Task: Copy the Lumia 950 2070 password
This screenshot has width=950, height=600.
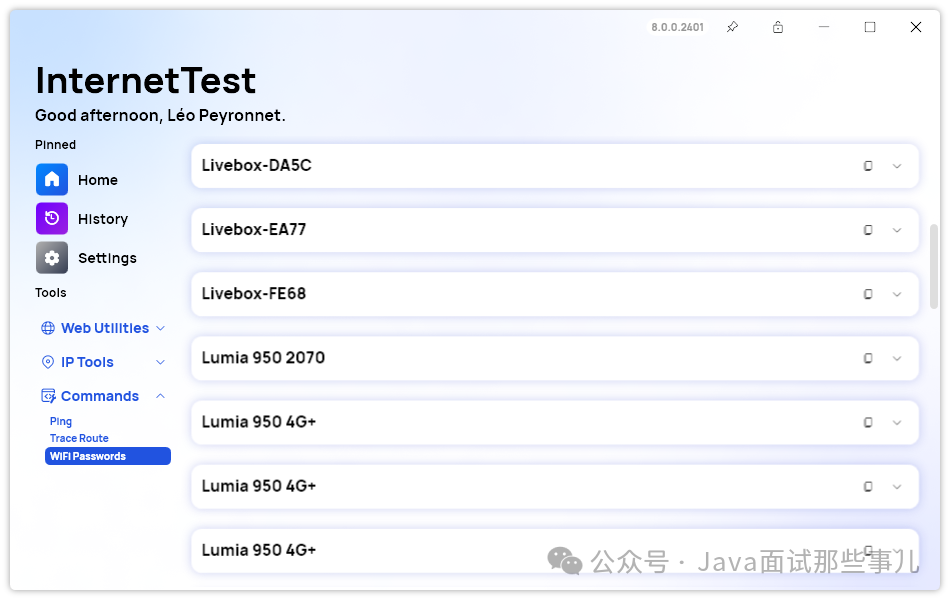Action: click(x=868, y=359)
